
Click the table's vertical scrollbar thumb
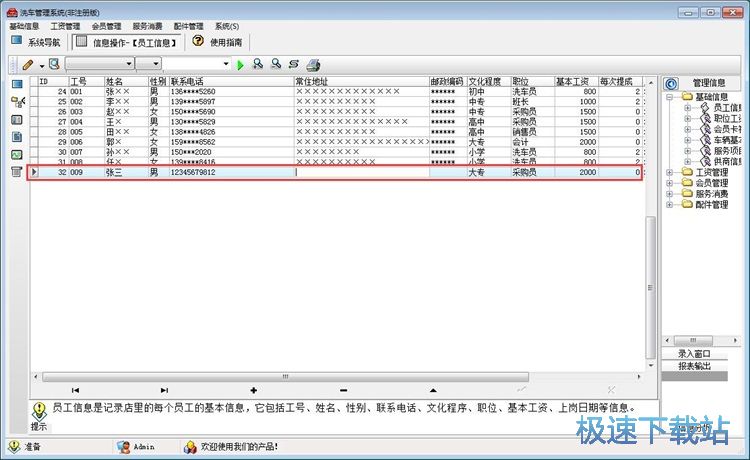point(650,288)
